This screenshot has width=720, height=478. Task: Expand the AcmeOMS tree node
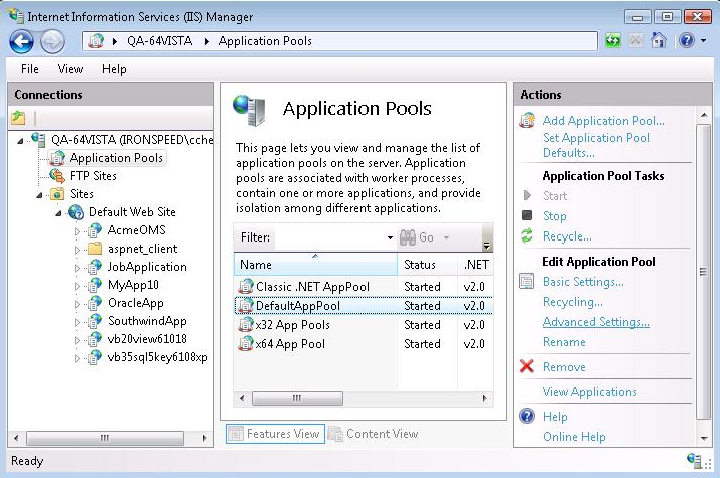[x=78, y=230]
